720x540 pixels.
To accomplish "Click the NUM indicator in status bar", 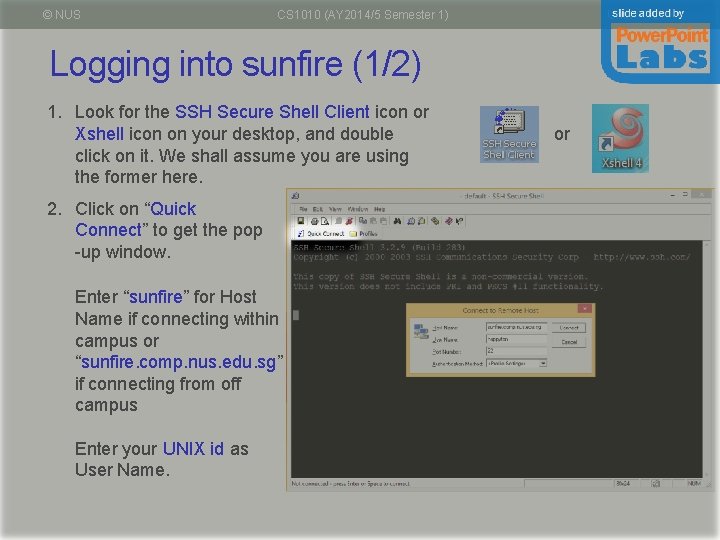I will 693,484.
